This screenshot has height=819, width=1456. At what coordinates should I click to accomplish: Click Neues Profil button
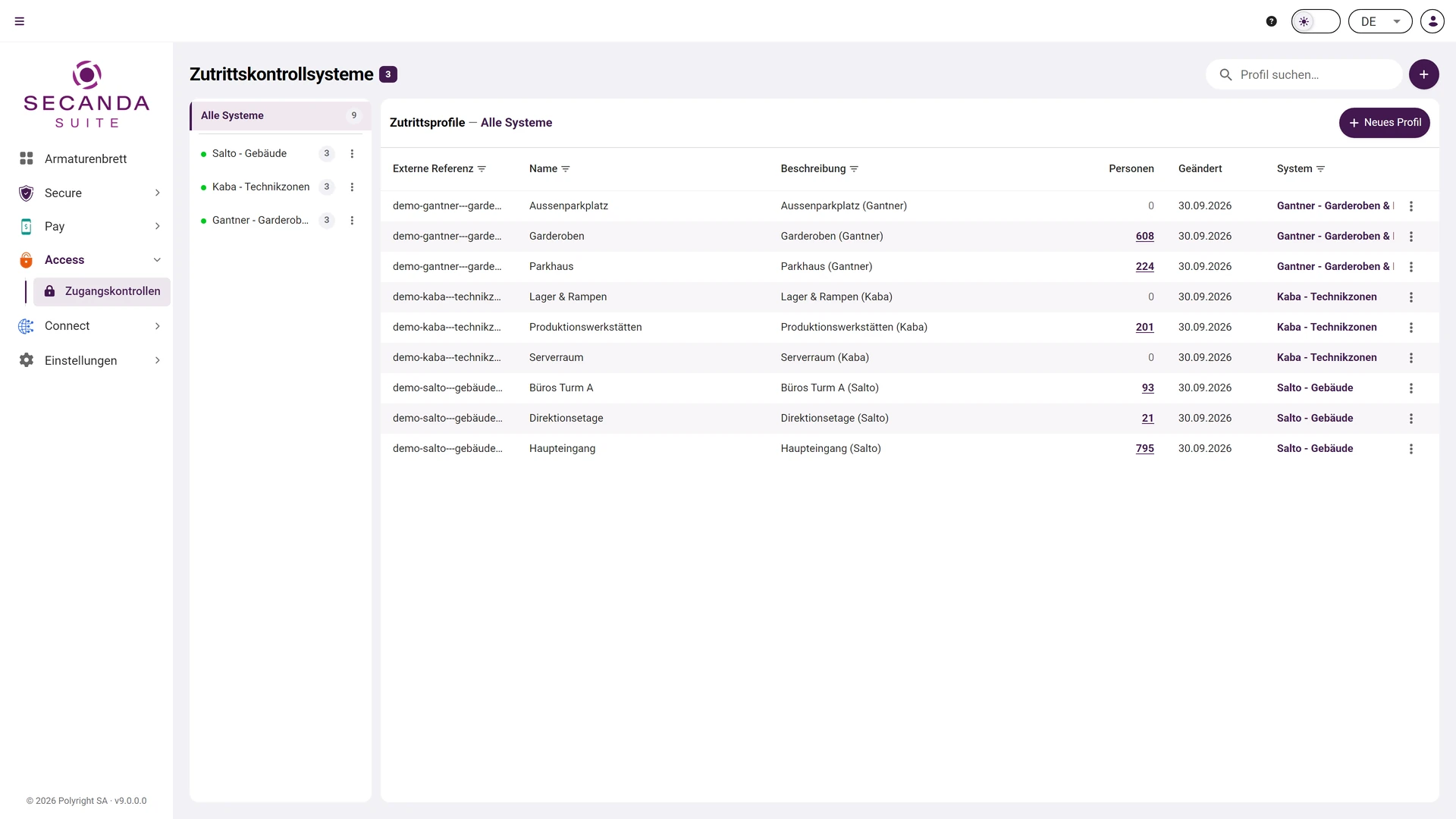point(1385,123)
